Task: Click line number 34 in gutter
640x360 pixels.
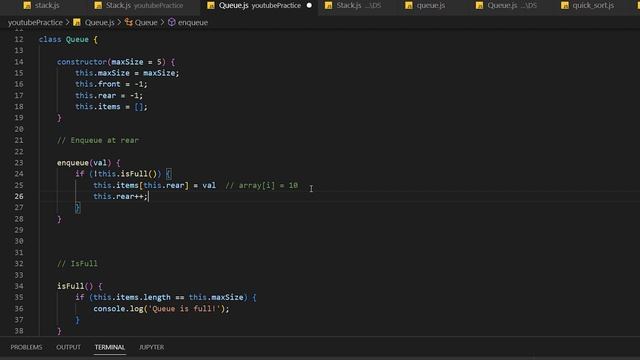Action: 19,286
